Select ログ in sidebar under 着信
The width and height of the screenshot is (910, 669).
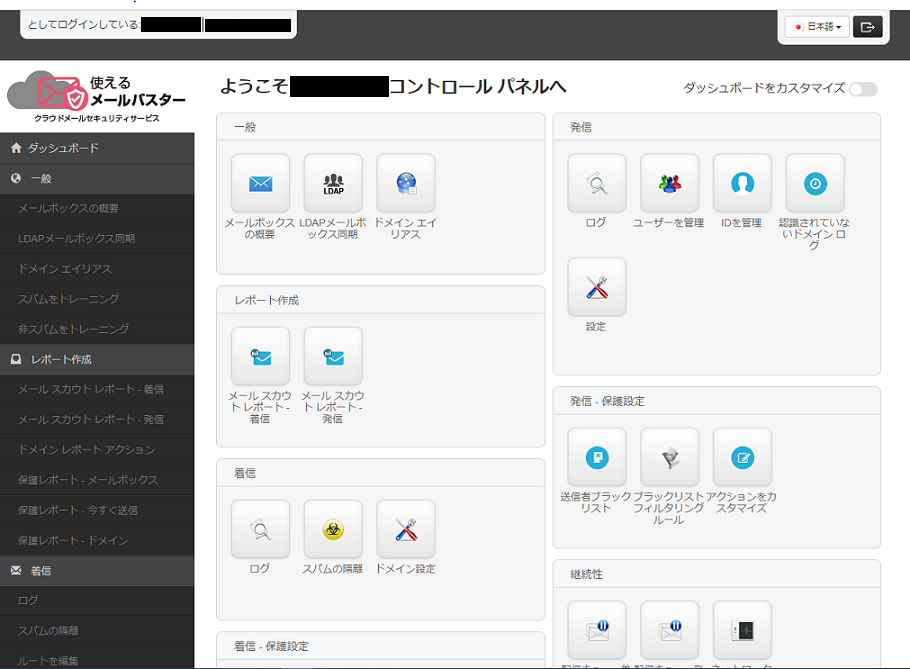[x=97, y=601]
